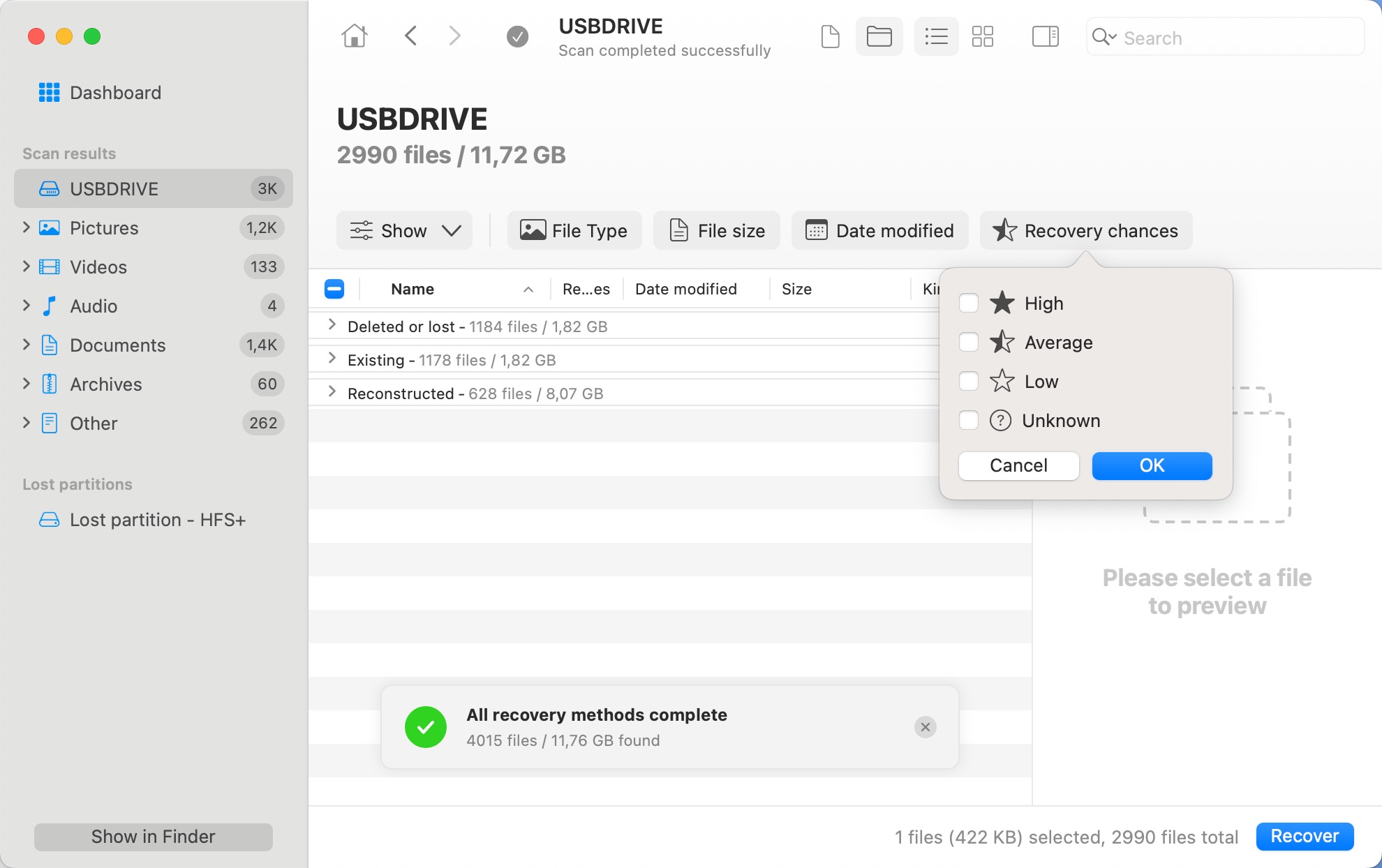The image size is (1382, 868).
Task: Click the Cancel button to dismiss
Action: click(x=1018, y=465)
